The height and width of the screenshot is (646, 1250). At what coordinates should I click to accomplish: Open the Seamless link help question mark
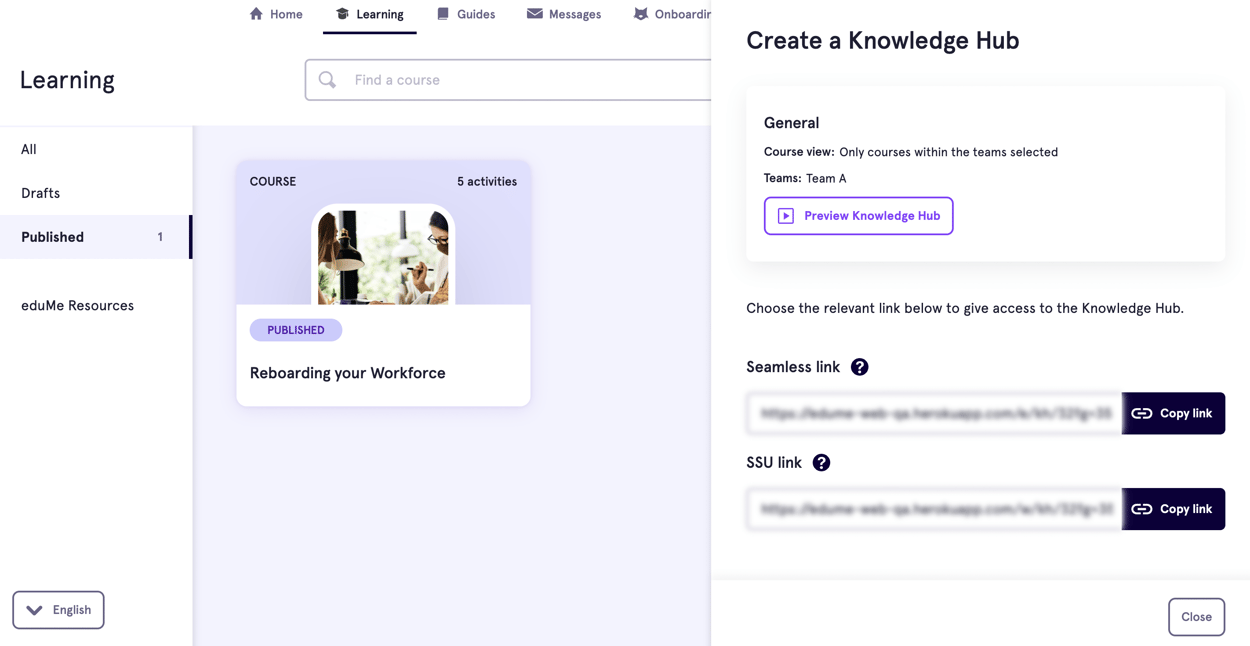pos(859,367)
